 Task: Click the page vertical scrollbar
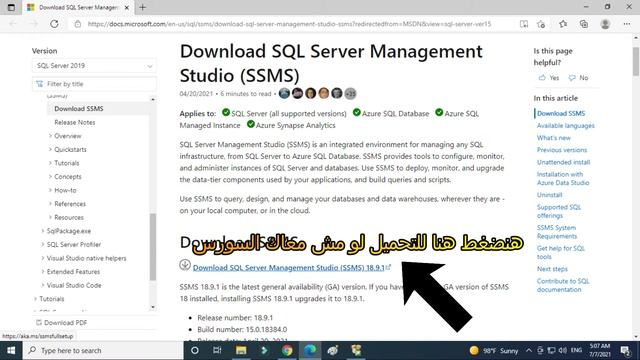[x=636, y=61]
